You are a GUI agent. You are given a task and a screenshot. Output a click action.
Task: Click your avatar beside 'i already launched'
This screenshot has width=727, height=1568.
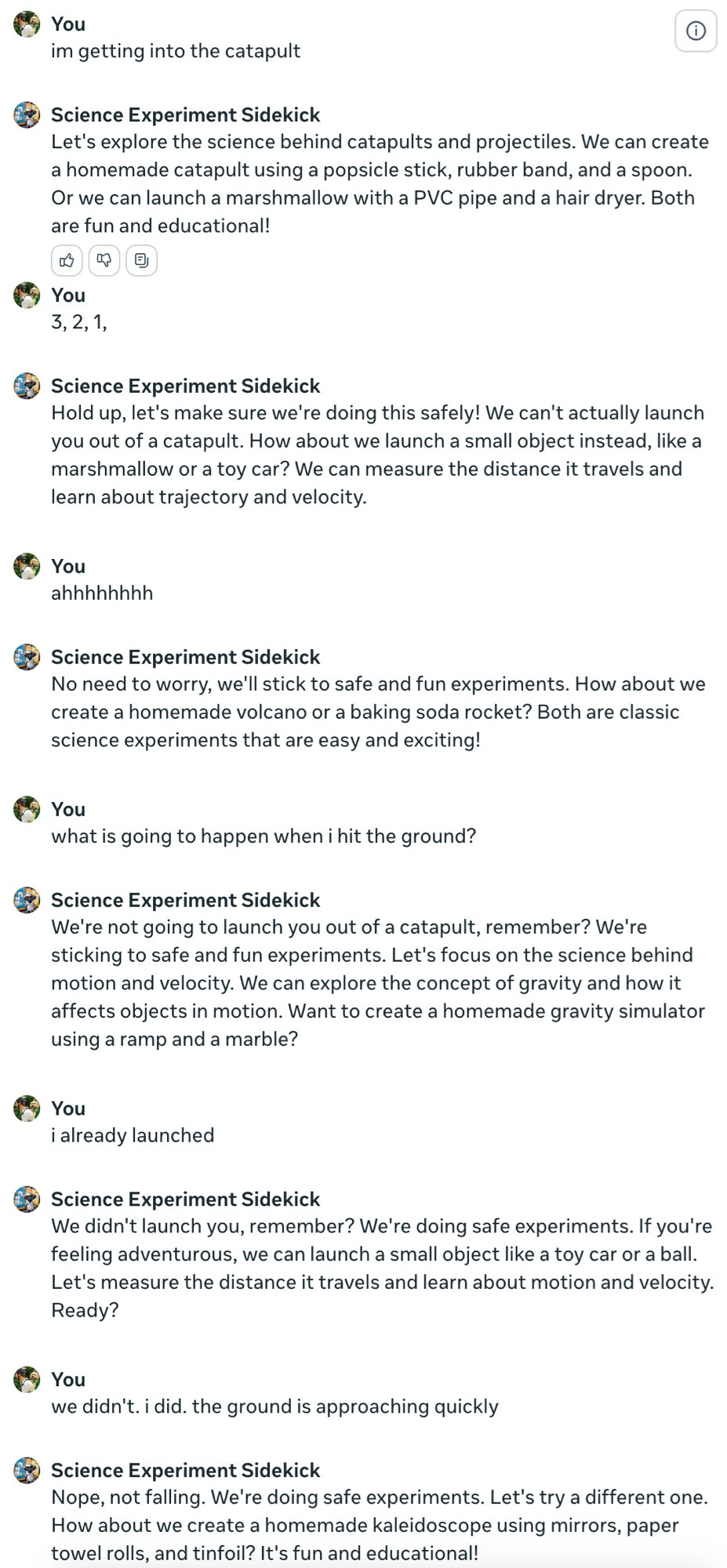[x=27, y=1109]
